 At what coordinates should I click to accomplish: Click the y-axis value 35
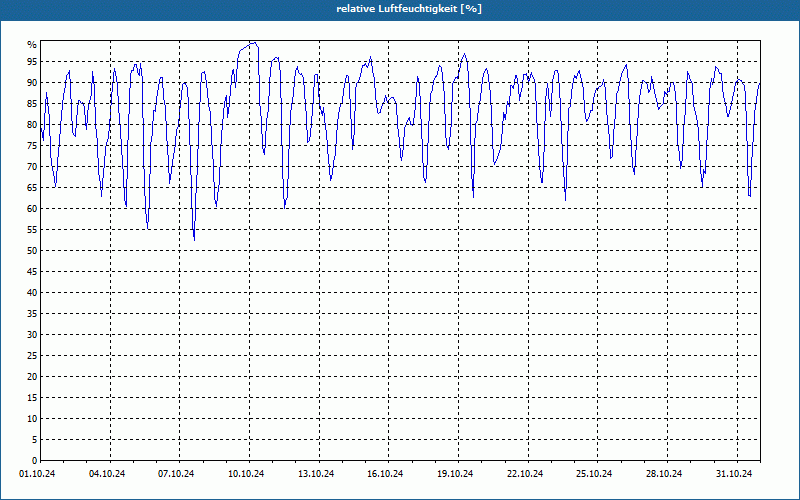(x=32, y=314)
